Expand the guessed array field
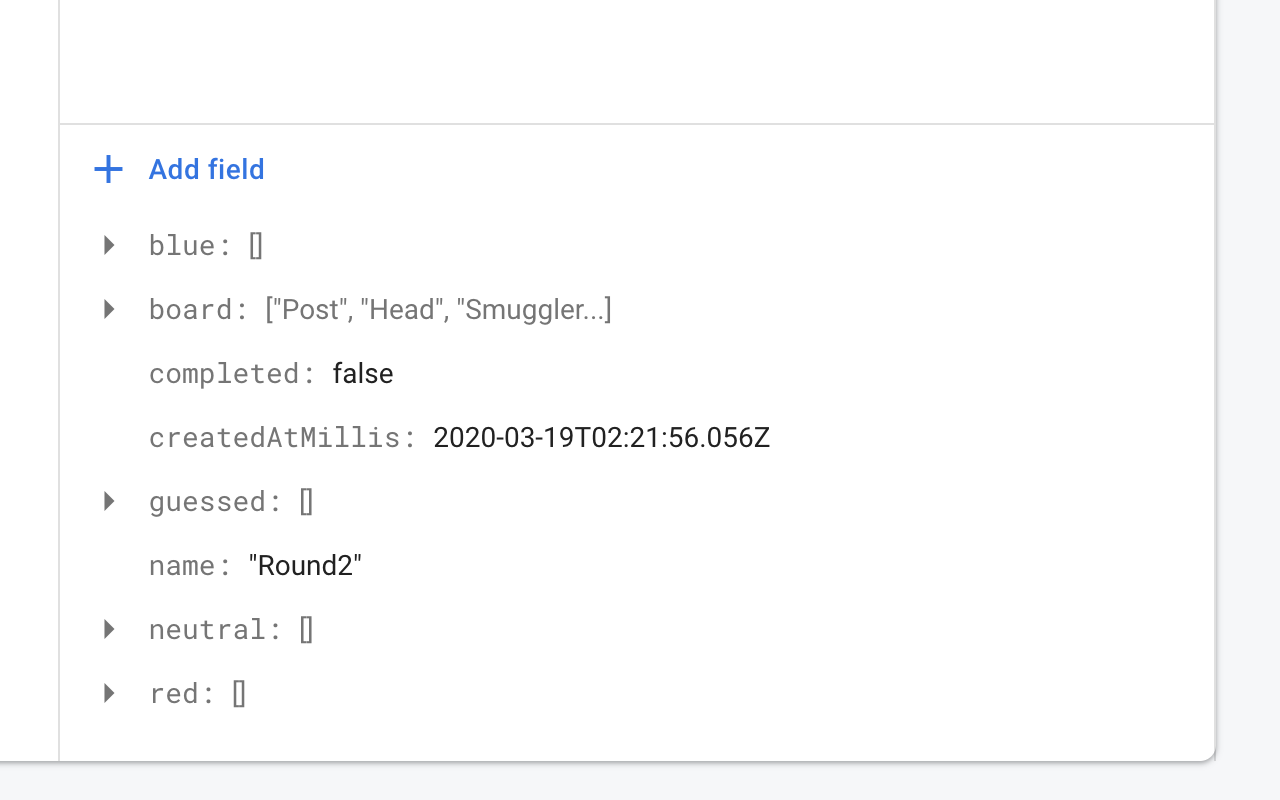Image resolution: width=1280 pixels, height=800 pixels. tap(109, 501)
